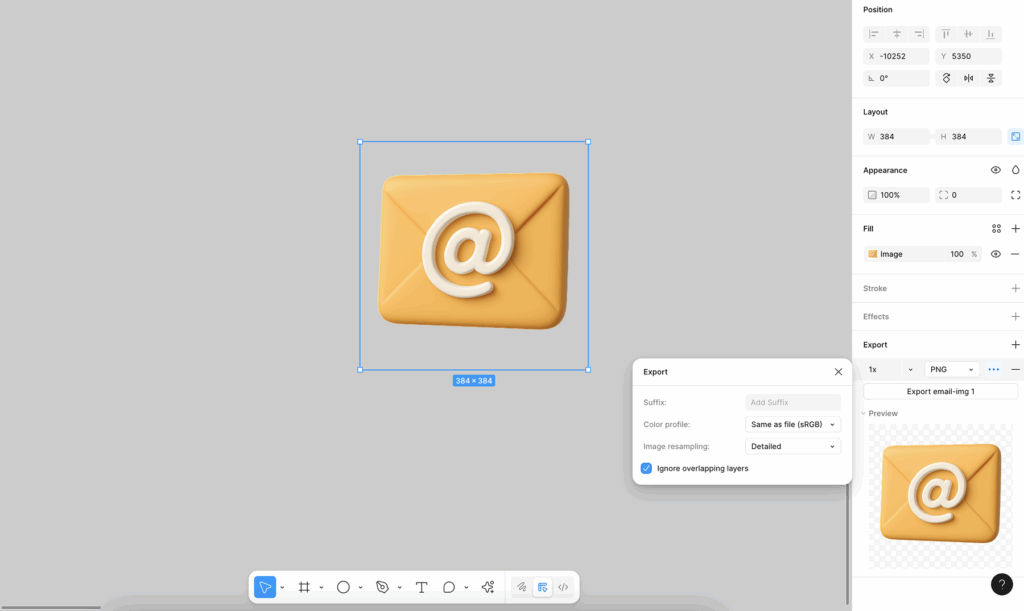The width and height of the screenshot is (1024, 611).
Task: Align selection right
Action: point(919,34)
